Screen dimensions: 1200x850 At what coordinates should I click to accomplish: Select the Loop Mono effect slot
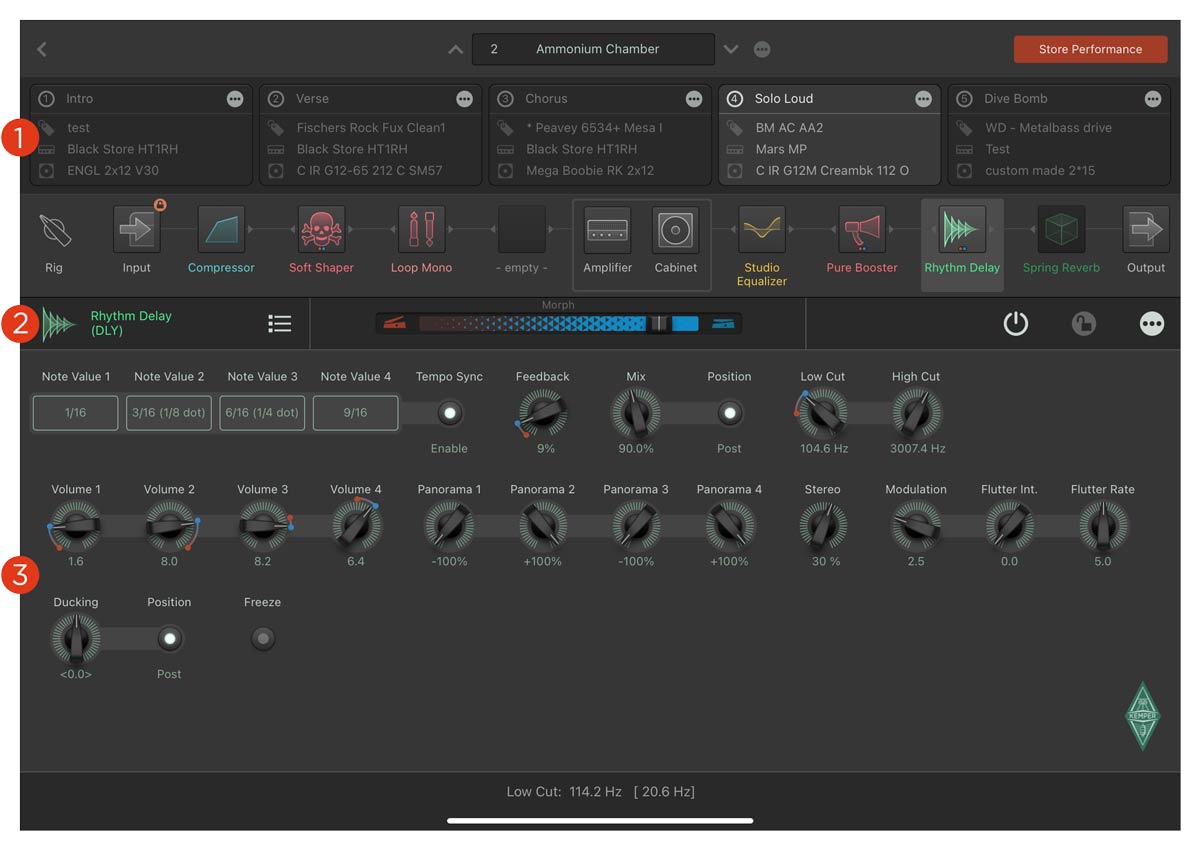pos(421,230)
